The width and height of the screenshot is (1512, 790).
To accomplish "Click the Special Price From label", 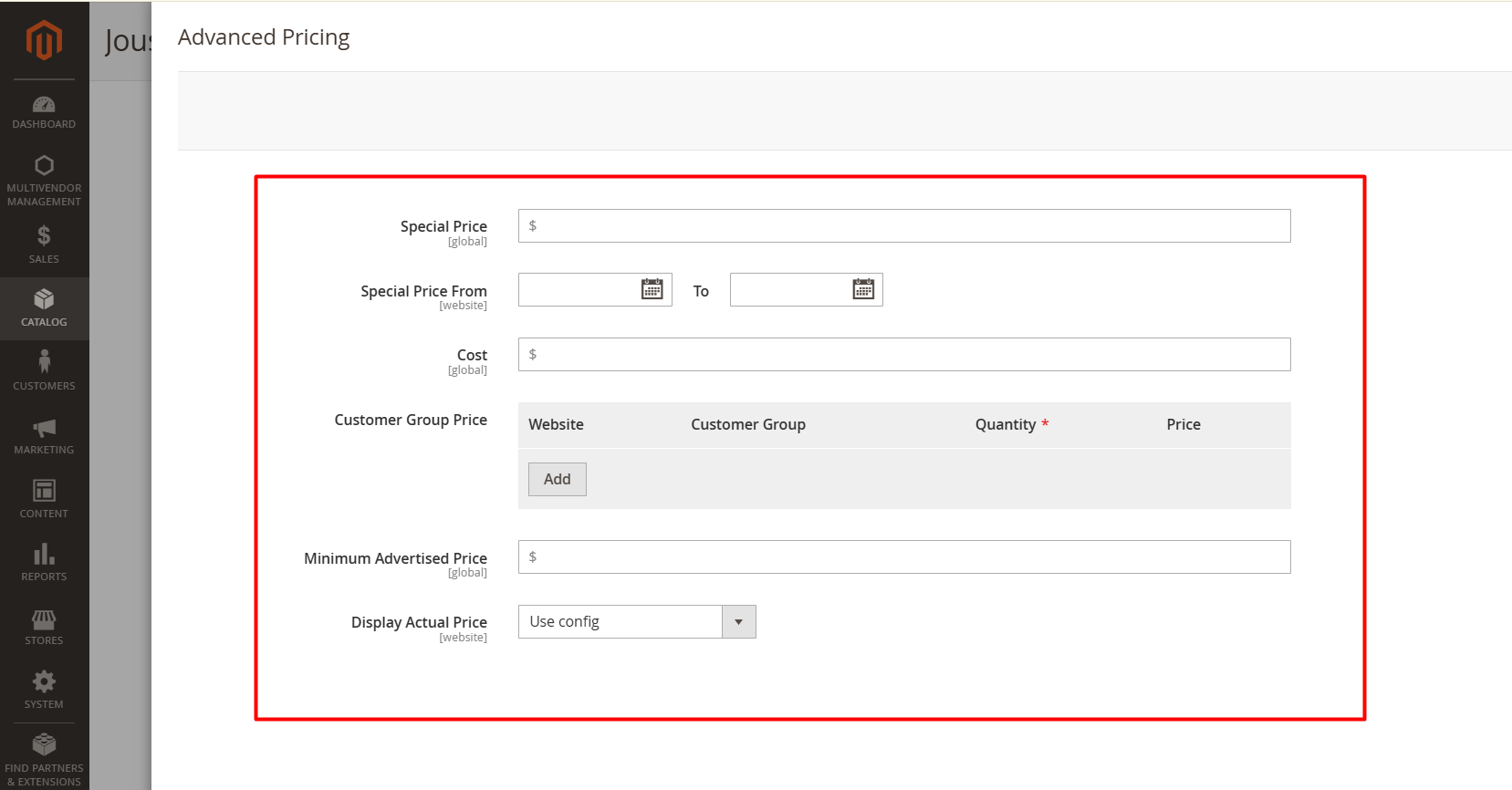I will pyautogui.click(x=423, y=291).
